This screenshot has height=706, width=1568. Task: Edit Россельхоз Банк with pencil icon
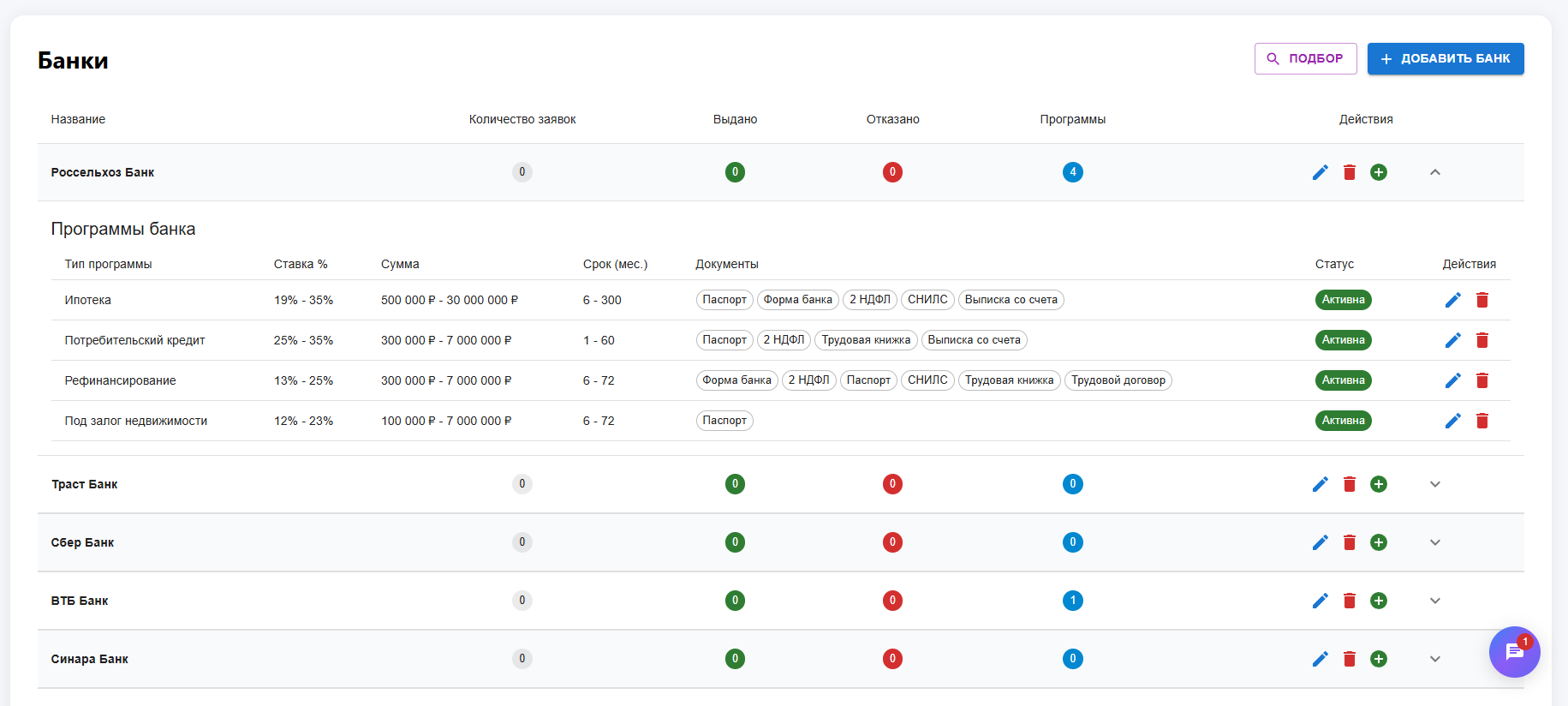tap(1320, 172)
